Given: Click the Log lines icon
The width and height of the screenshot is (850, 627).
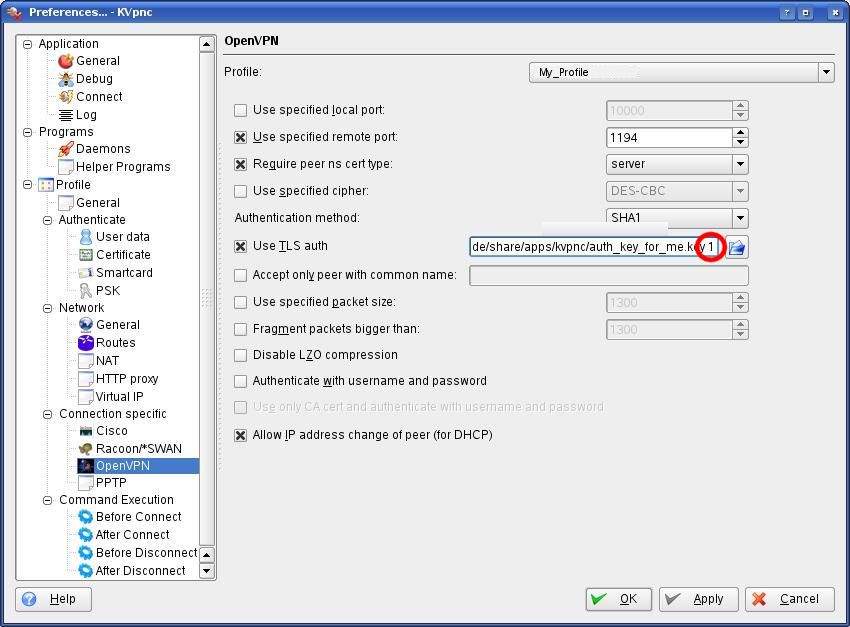Looking at the screenshot, I should (66, 115).
